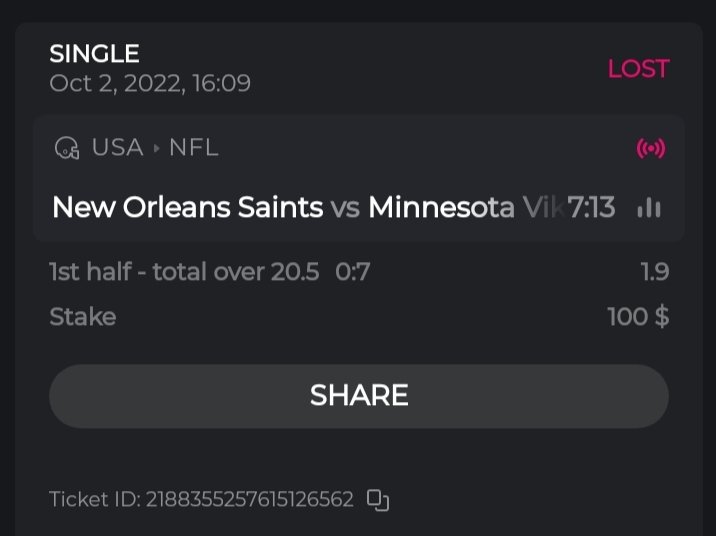The width and height of the screenshot is (716, 536).
Task: Open match statistics bar chart icon
Action: pos(649,207)
